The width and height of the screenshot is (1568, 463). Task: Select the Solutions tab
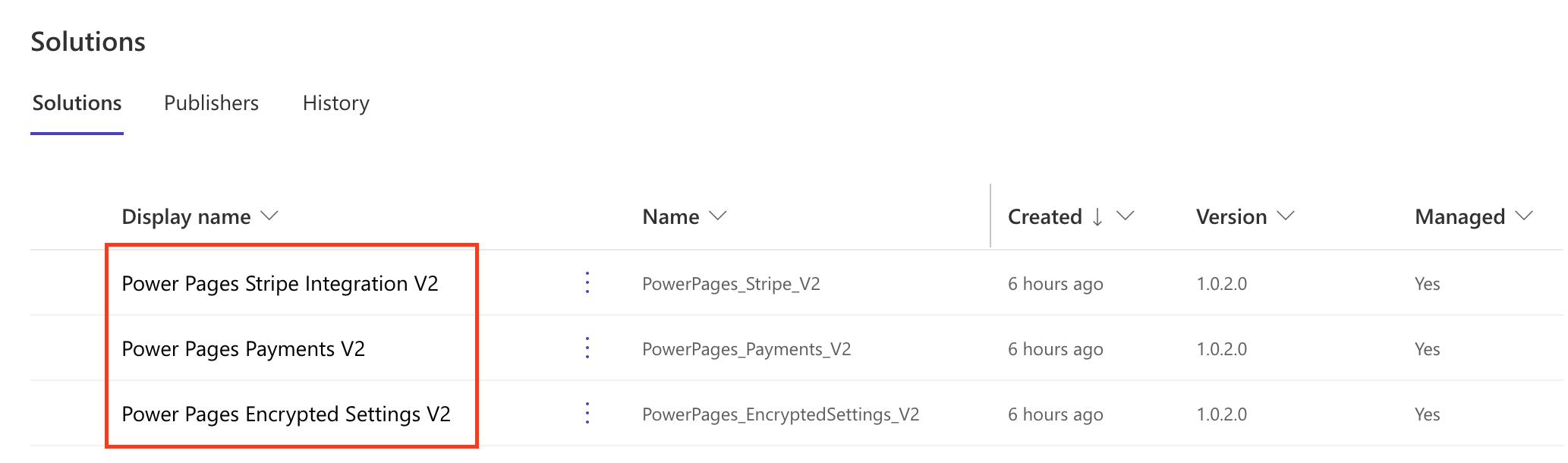tap(77, 103)
